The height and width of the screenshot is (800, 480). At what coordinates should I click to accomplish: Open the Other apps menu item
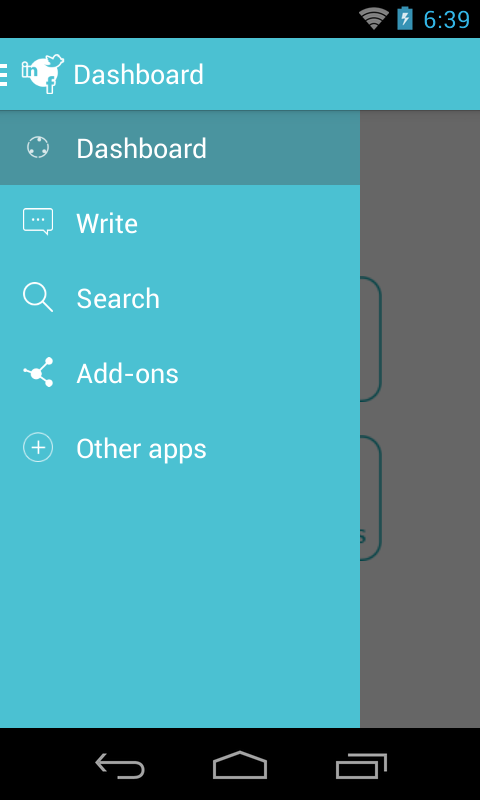[x=180, y=448]
